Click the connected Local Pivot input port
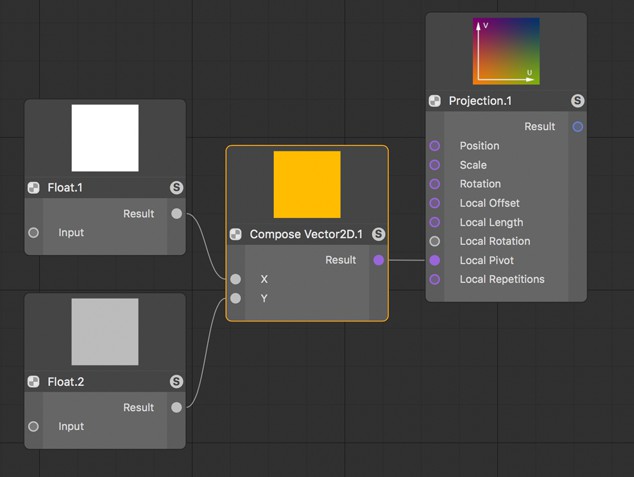634x477 pixels. pyautogui.click(x=435, y=260)
